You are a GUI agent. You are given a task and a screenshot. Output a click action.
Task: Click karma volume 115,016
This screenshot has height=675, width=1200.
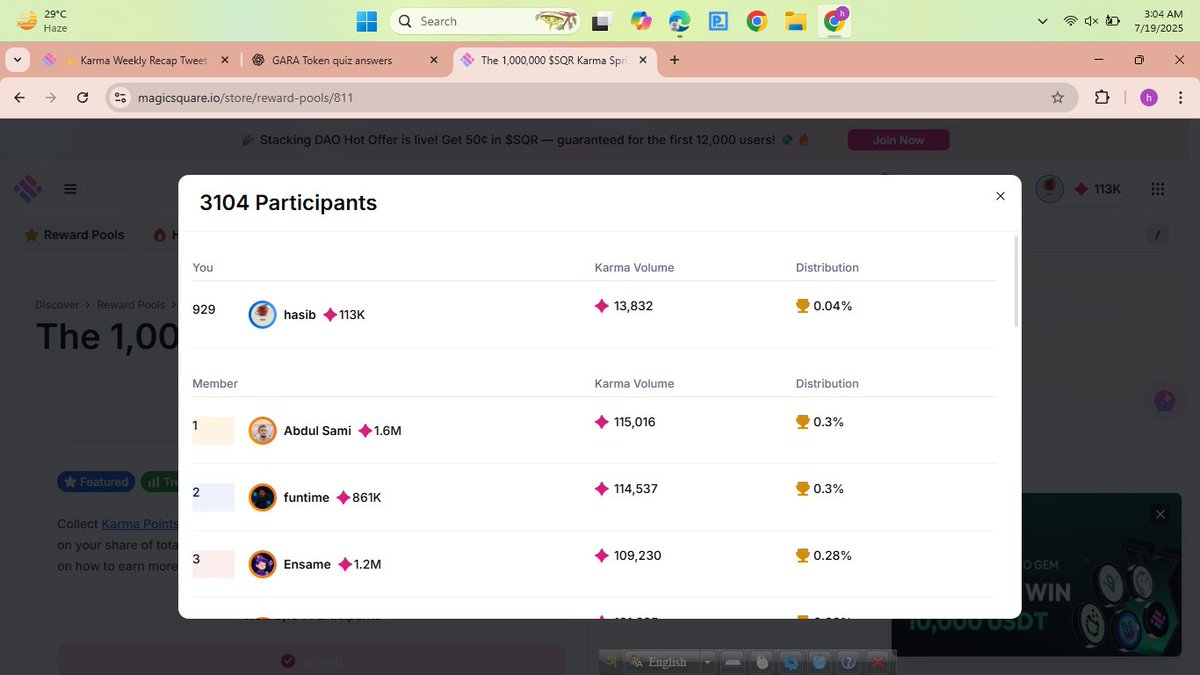point(635,422)
